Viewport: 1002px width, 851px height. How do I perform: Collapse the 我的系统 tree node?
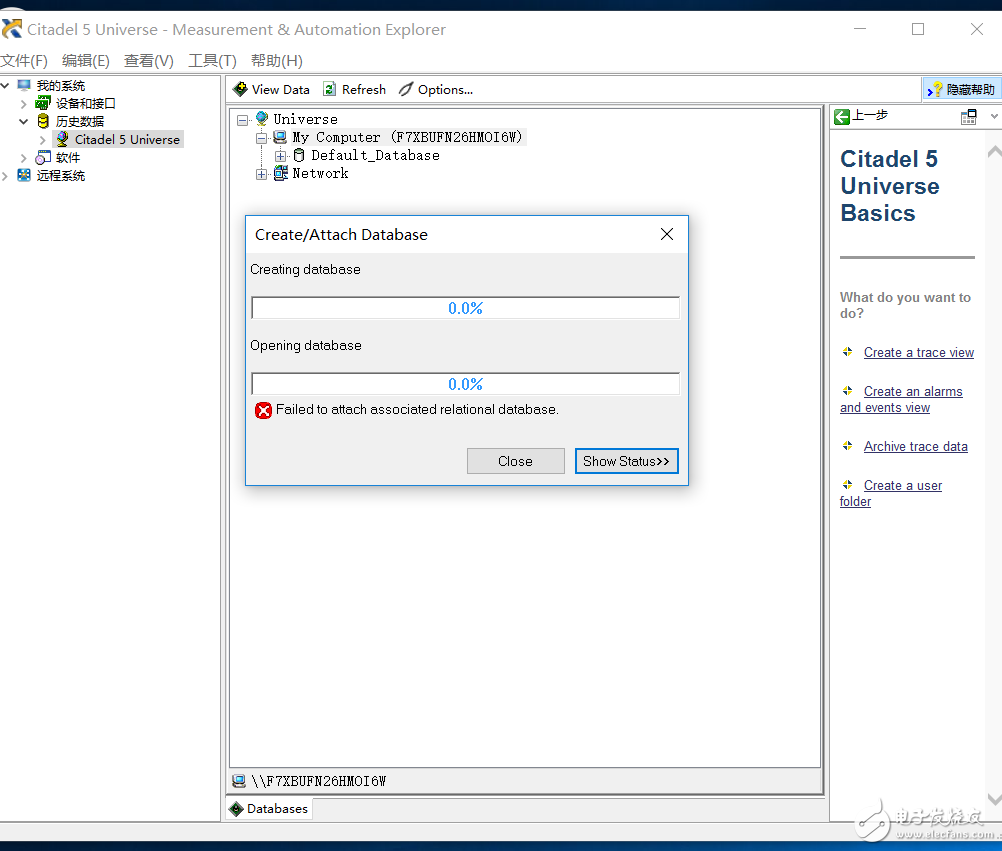pos(5,85)
